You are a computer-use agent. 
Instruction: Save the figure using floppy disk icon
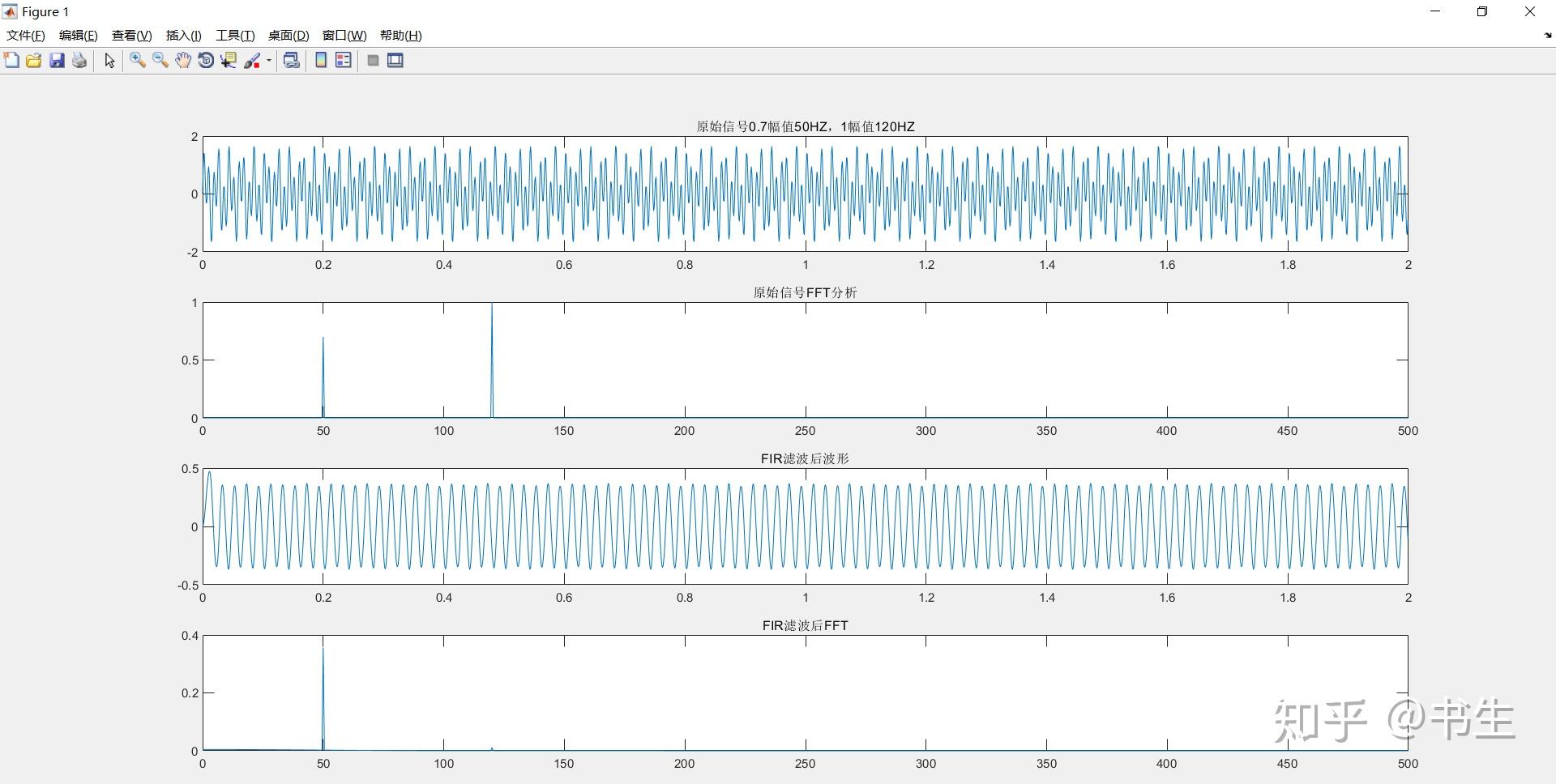coord(57,60)
